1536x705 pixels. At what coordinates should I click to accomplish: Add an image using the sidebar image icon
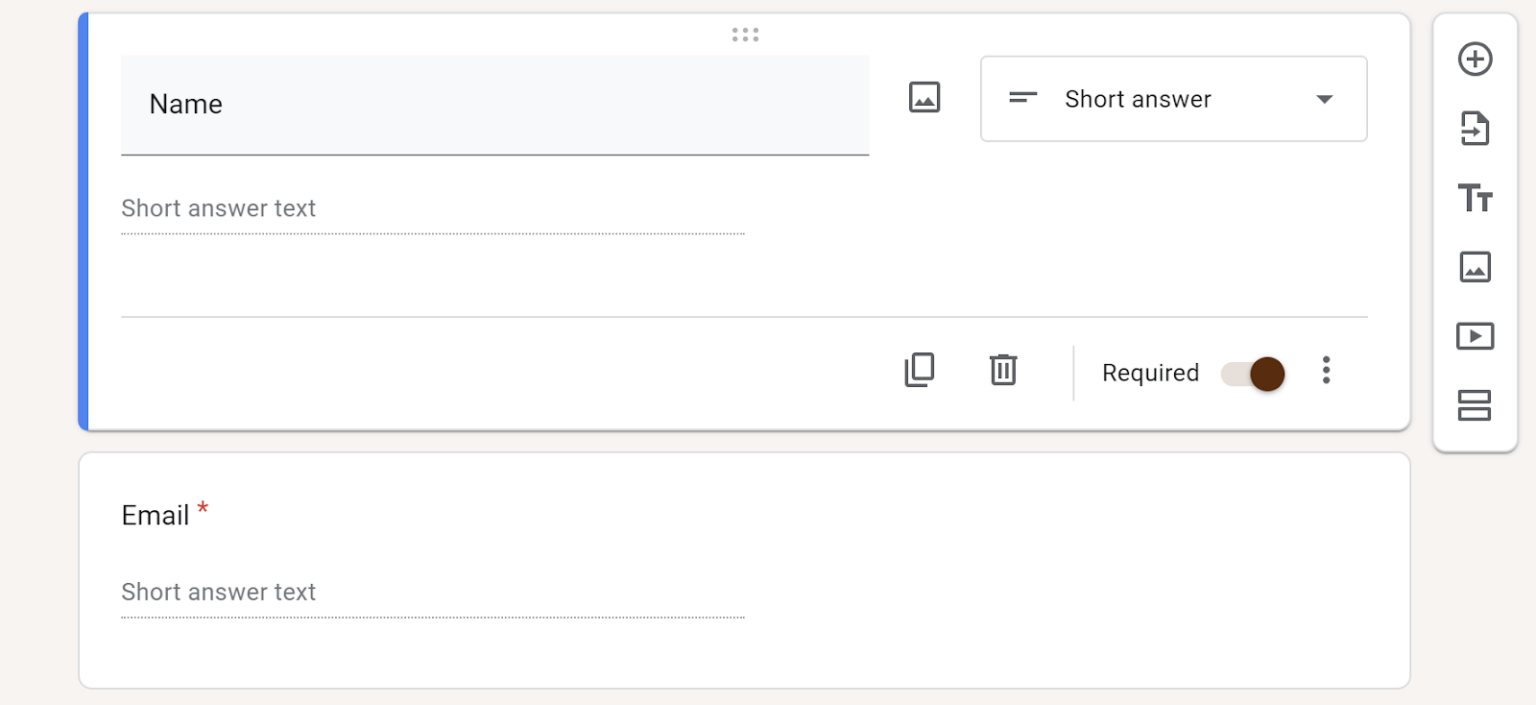[x=1474, y=267]
